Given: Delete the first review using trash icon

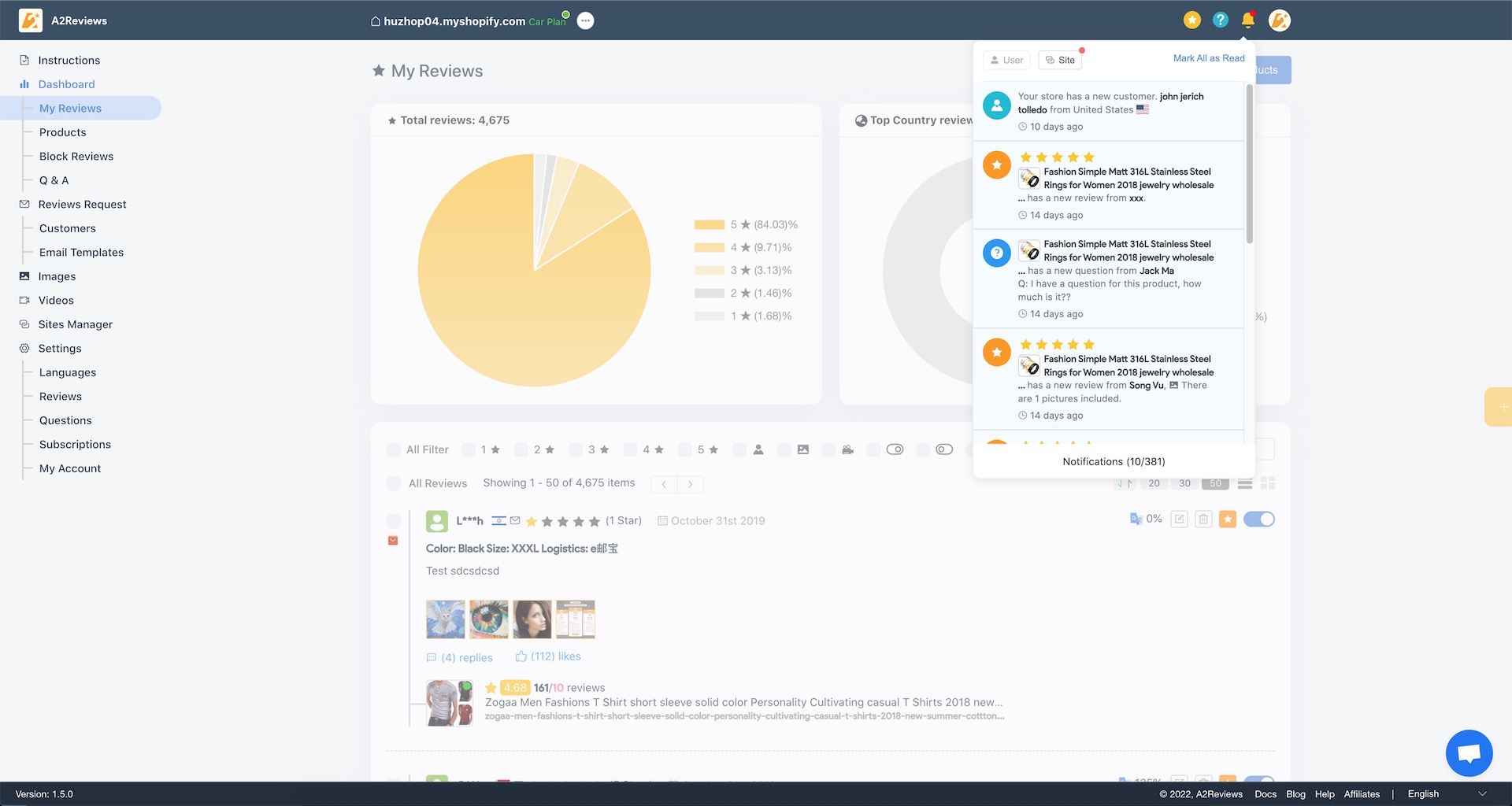Looking at the screenshot, I should click(1203, 519).
